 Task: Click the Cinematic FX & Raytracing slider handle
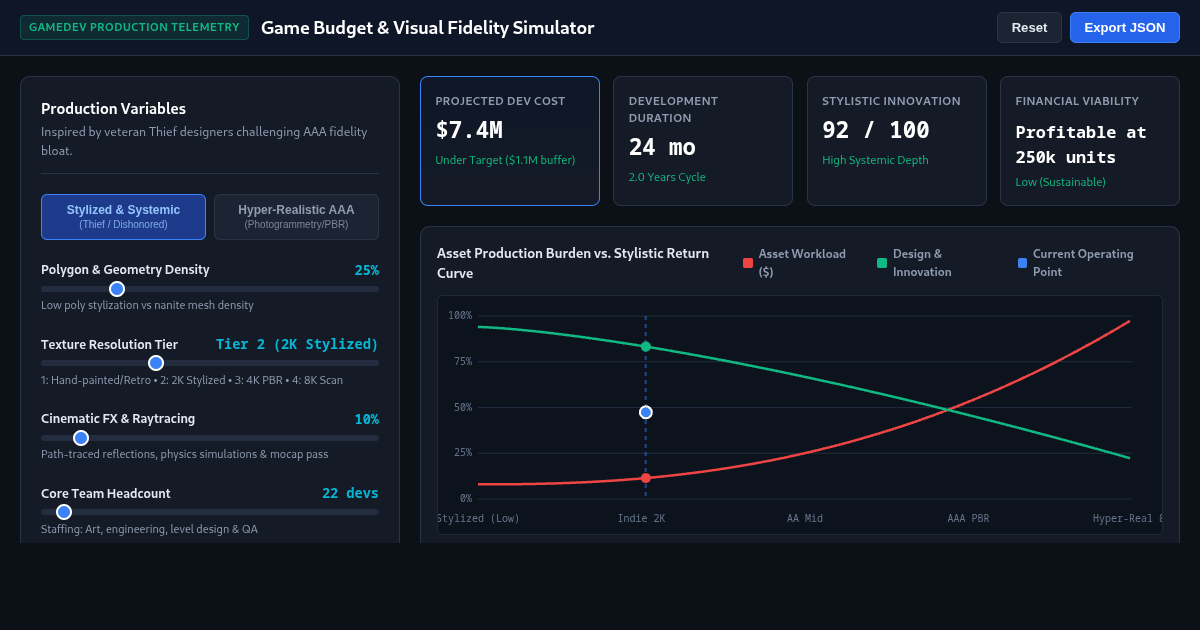click(x=81, y=438)
